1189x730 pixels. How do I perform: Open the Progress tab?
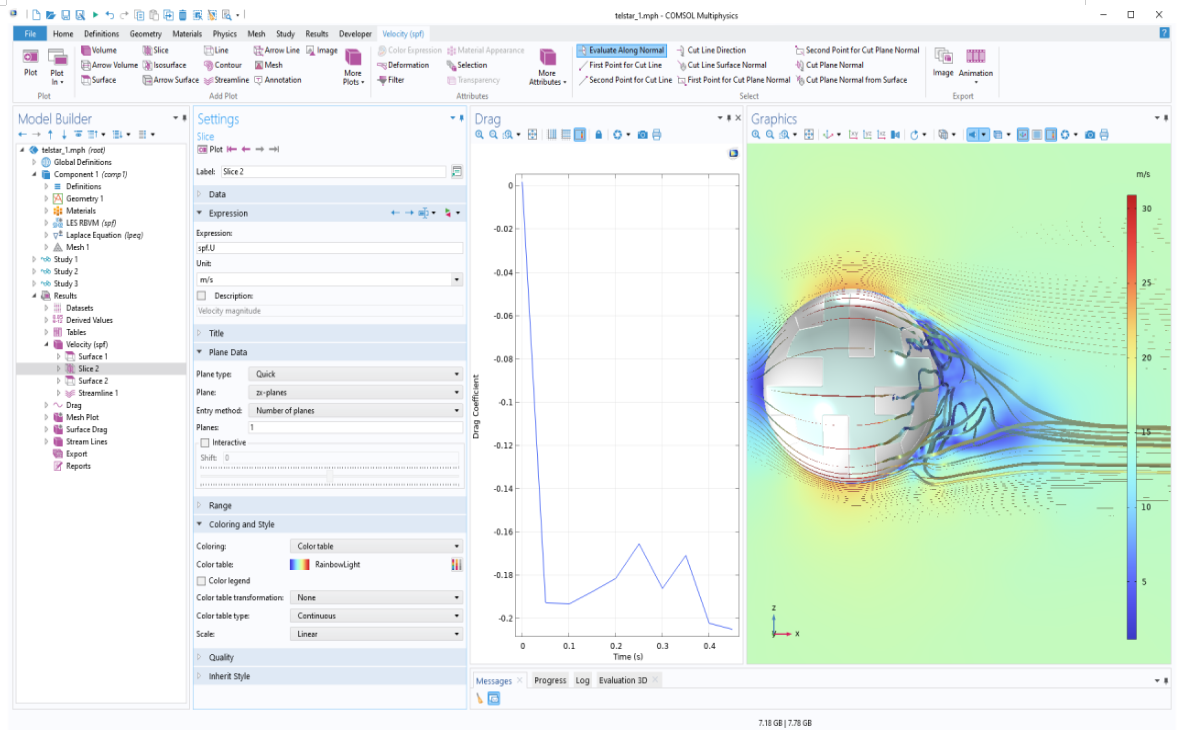pyautogui.click(x=550, y=681)
